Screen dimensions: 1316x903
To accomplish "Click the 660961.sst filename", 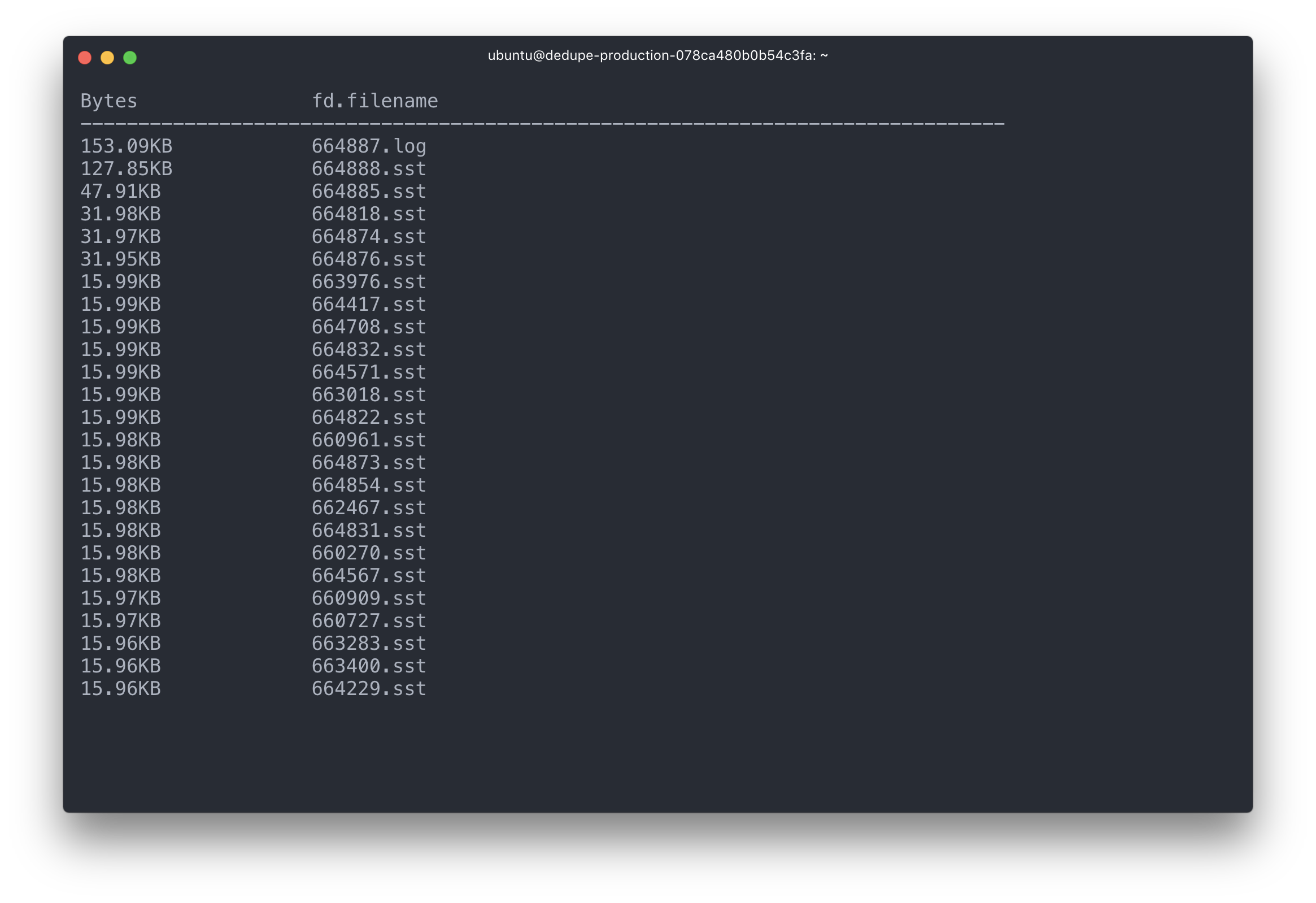I will (x=369, y=440).
